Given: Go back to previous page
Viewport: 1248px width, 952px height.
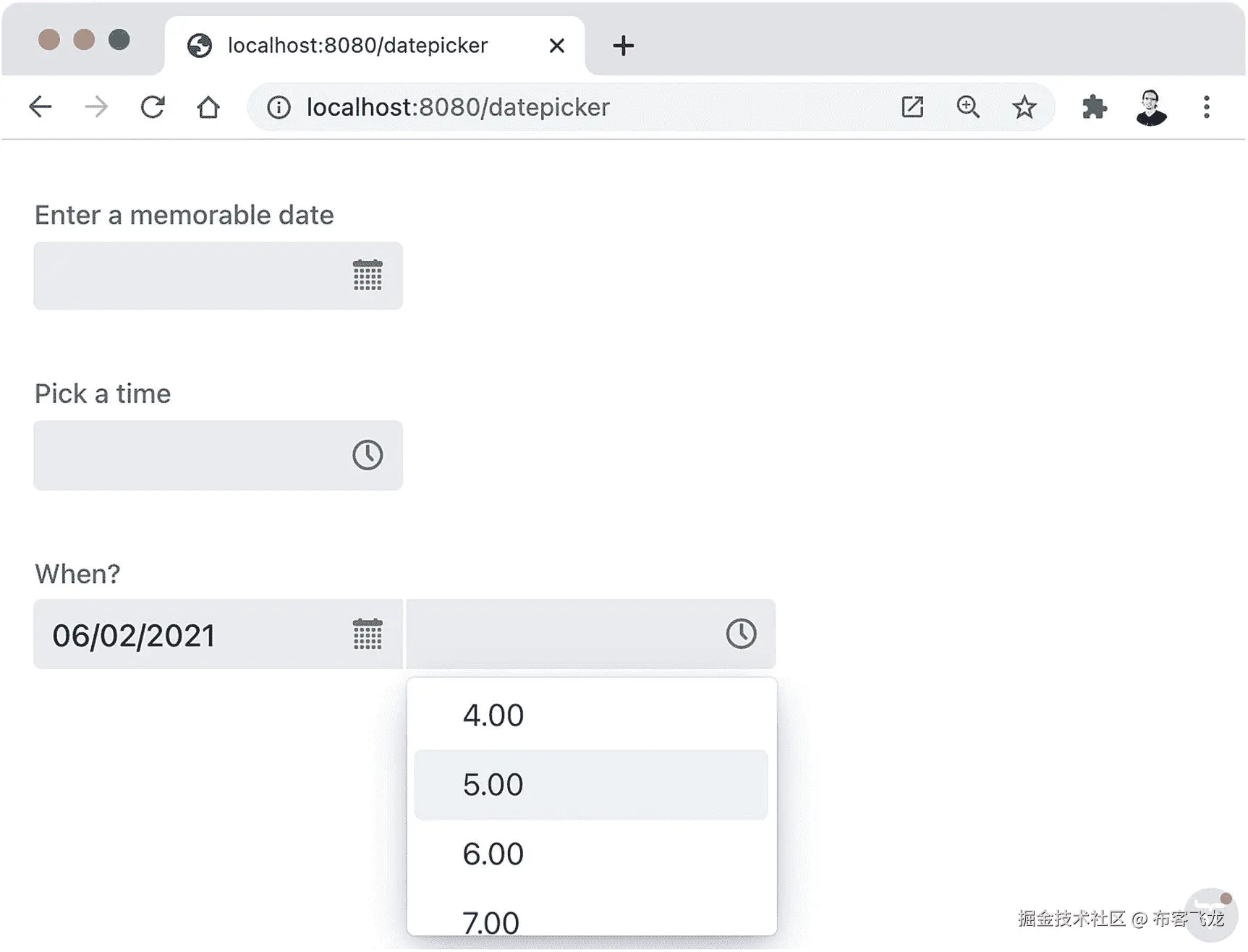Looking at the screenshot, I should [x=41, y=107].
